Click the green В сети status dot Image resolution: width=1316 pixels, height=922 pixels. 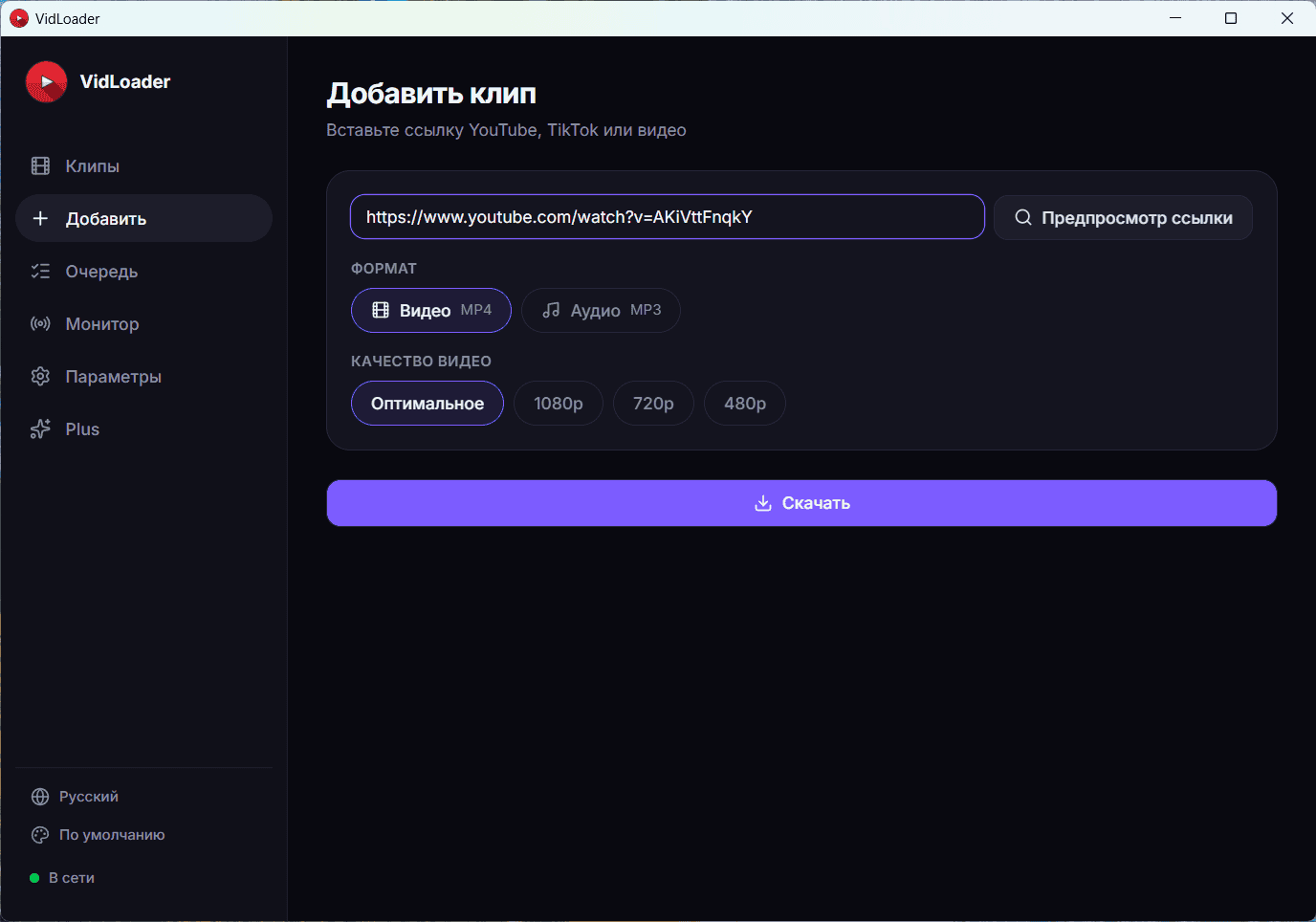pyautogui.click(x=34, y=878)
